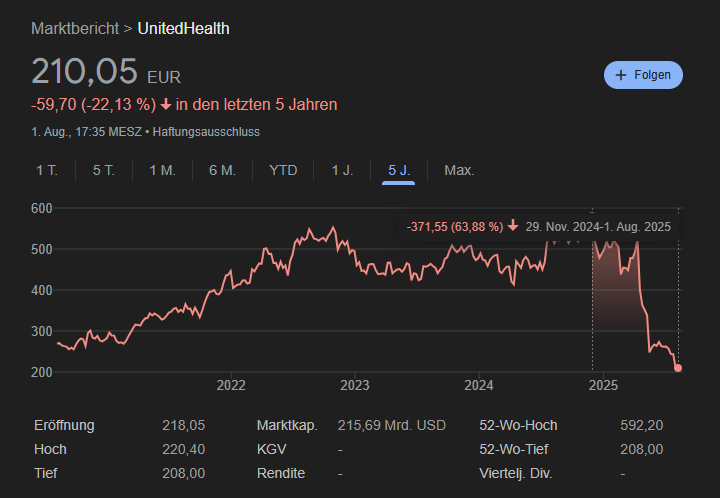Screen dimensions: 720x498
Task: Click the 2025 x-axis label
Action: pos(603,385)
